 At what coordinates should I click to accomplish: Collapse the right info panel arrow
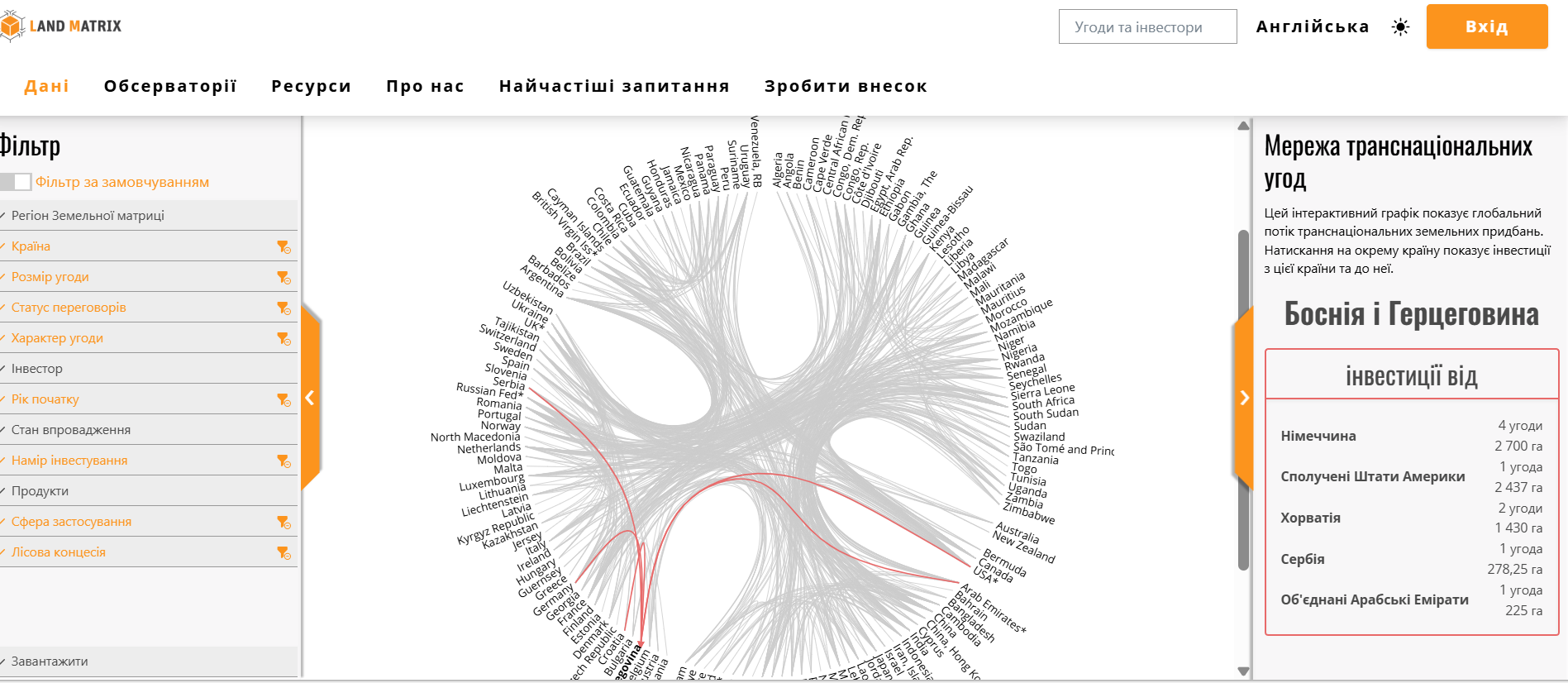1244,398
